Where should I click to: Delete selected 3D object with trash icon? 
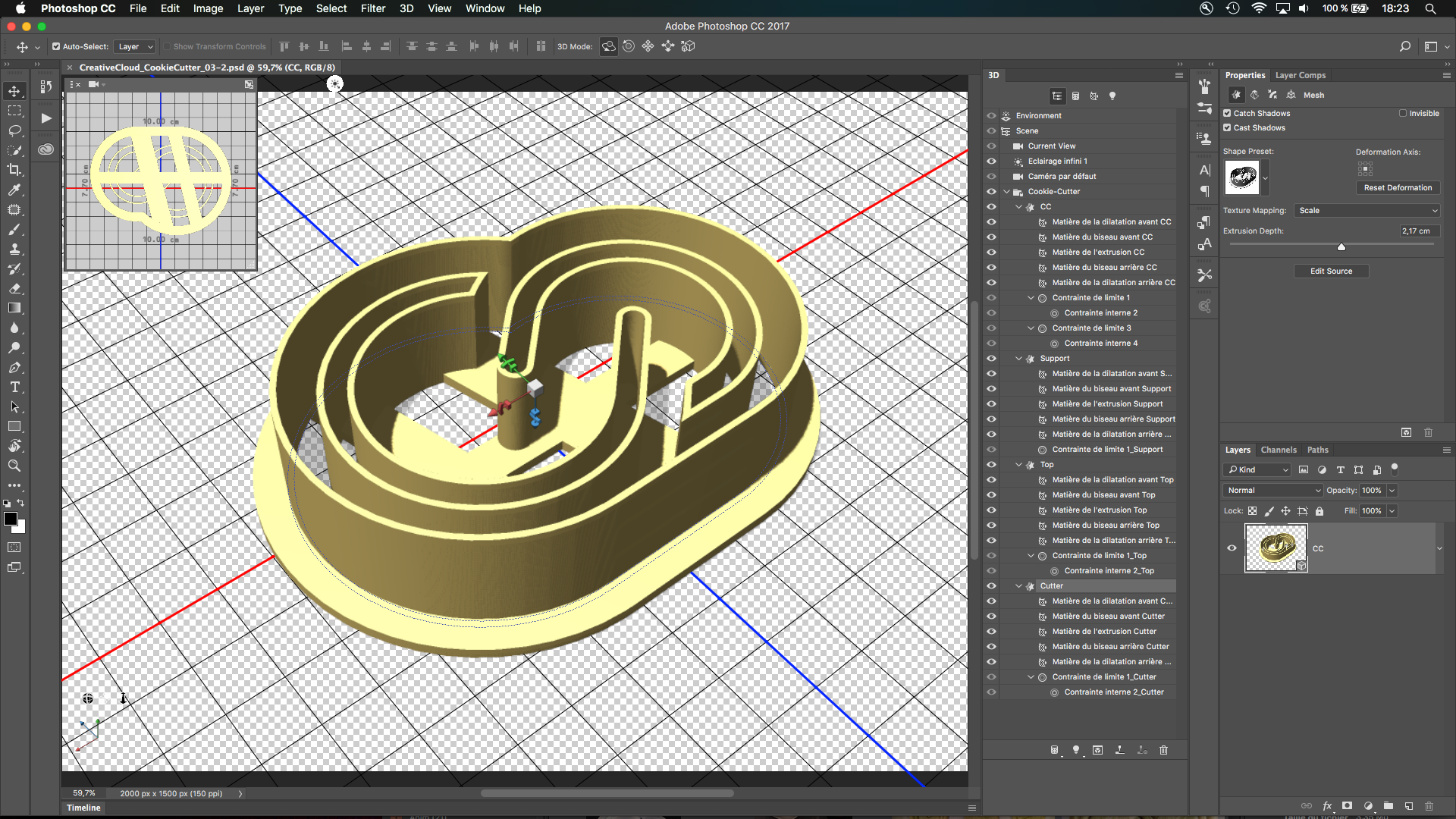1164,750
